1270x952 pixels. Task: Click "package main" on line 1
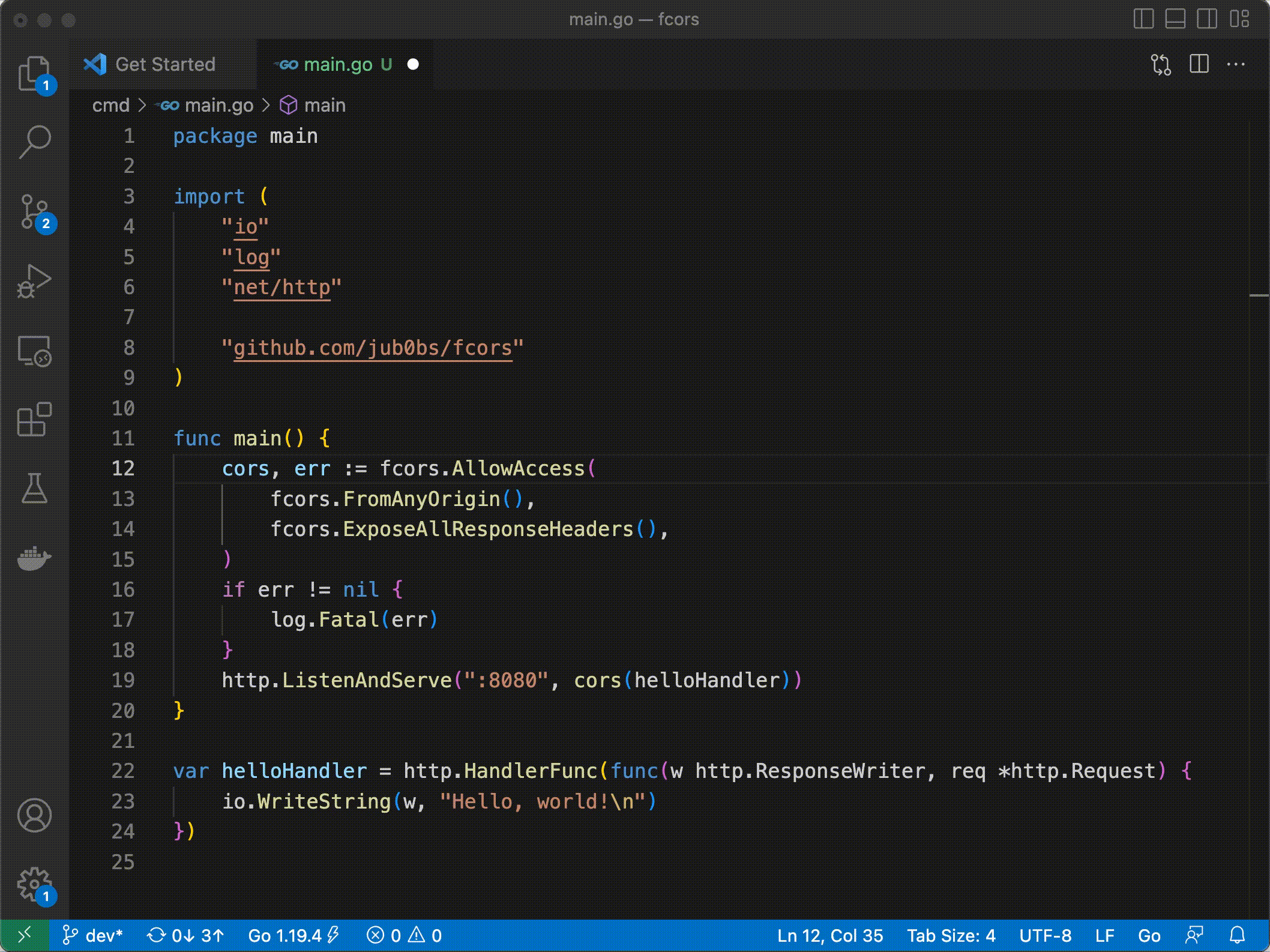coord(245,136)
